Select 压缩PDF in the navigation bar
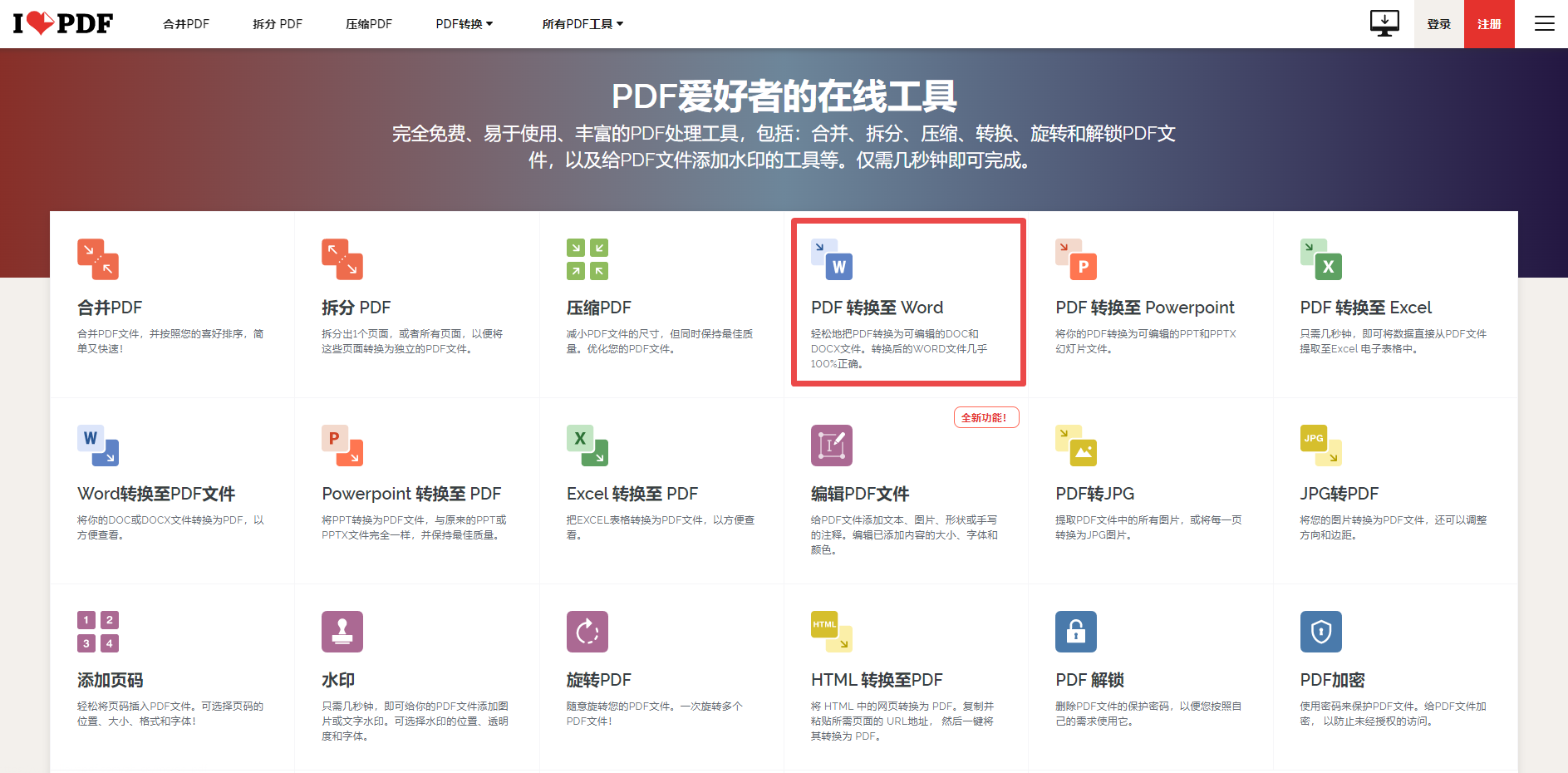The height and width of the screenshot is (773, 1568). click(x=369, y=23)
